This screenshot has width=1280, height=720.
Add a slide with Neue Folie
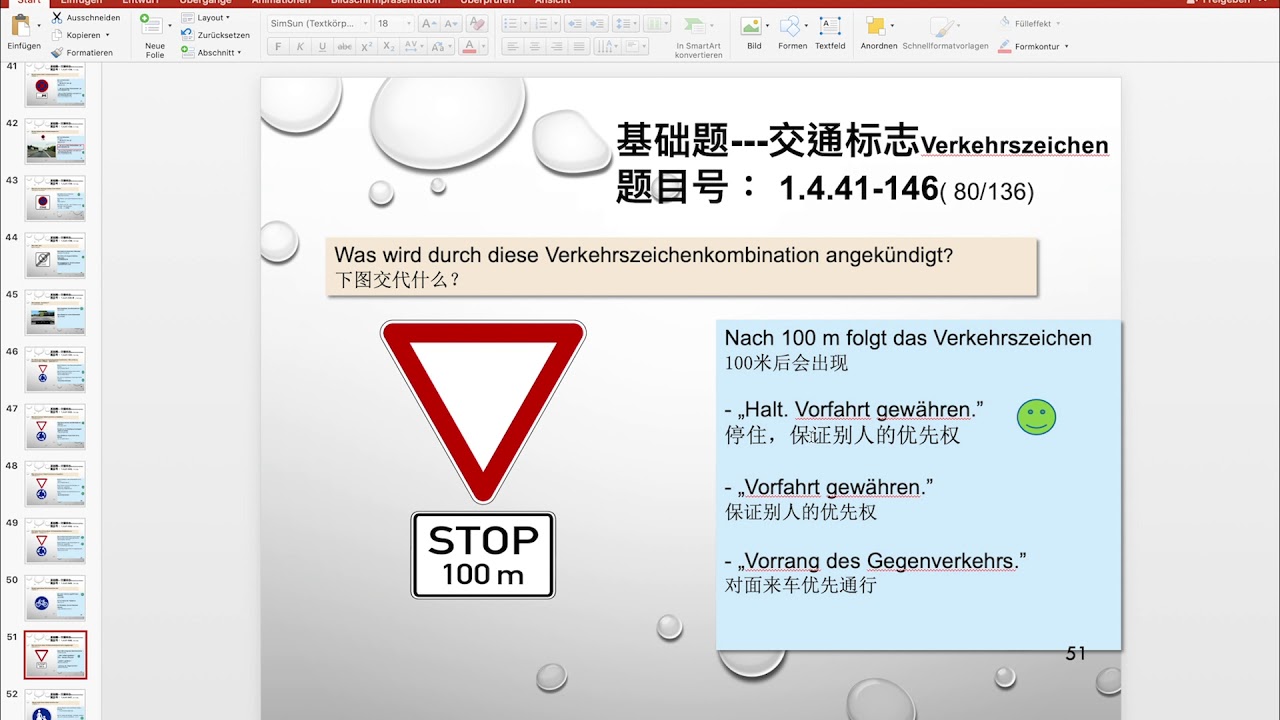pyautogui.click(x=154, y=36)
